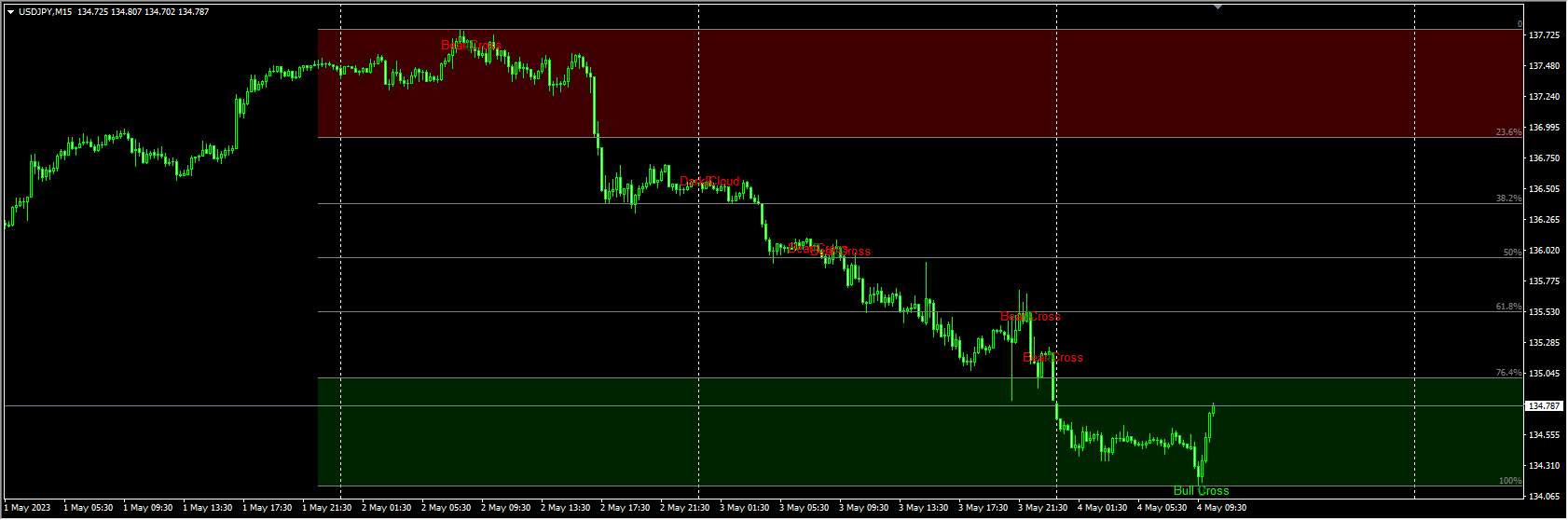Click price scale value 134.310
The image size is (1568, 520).
[1545, 466]
